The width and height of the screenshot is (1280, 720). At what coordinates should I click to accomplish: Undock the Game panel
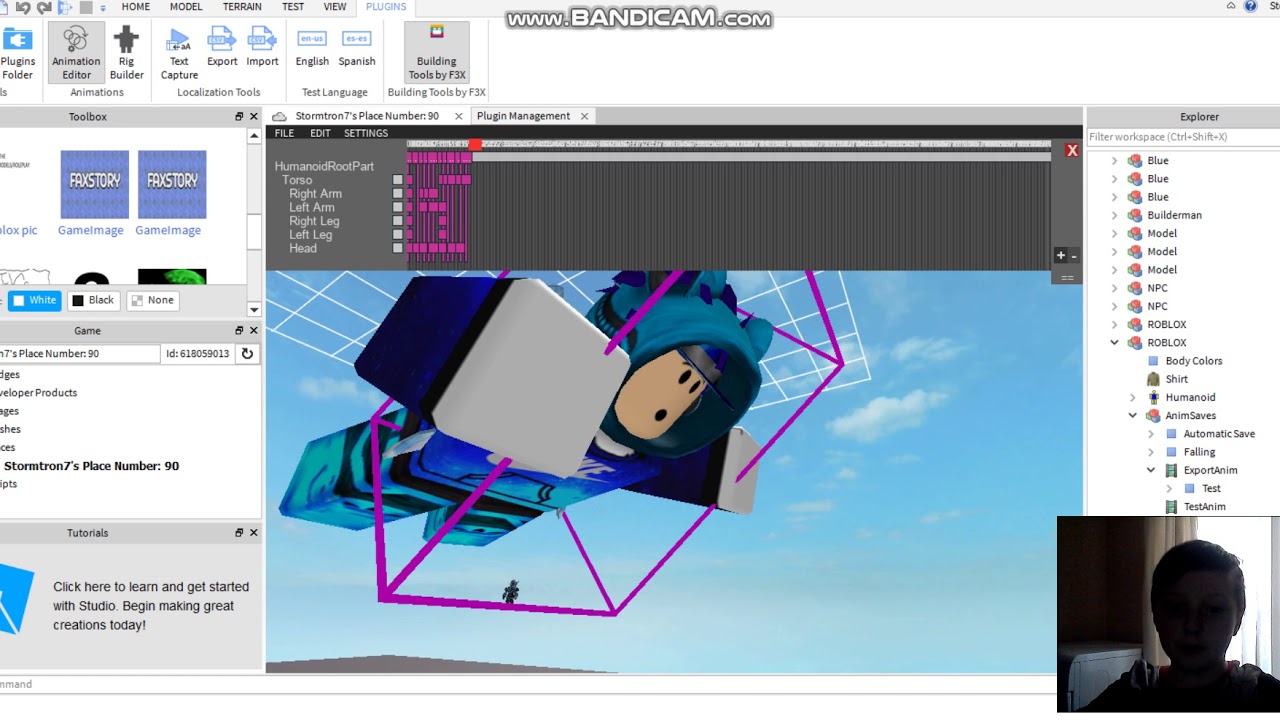[239, 330]
